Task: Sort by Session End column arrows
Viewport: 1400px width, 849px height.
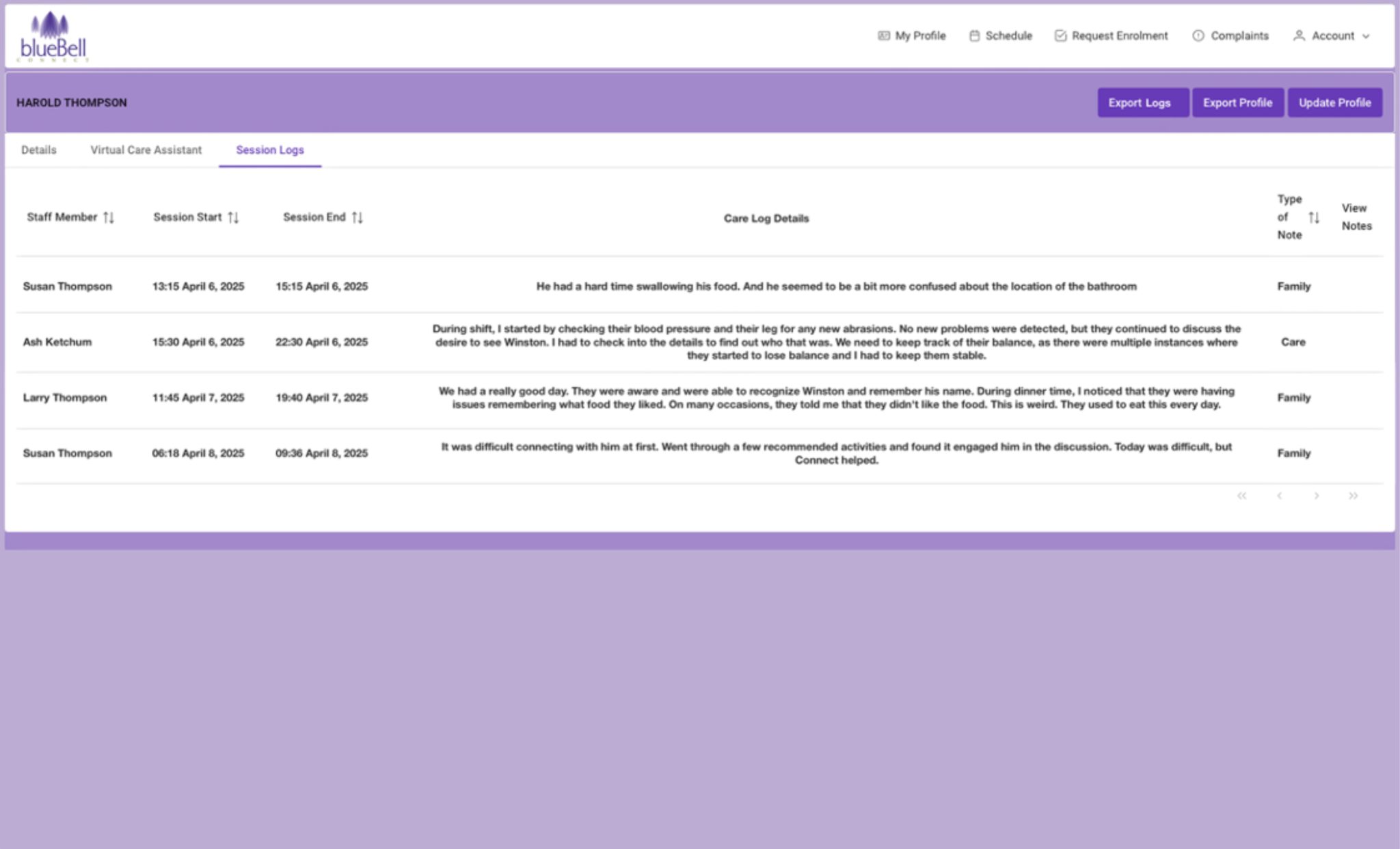Action: 357,217
